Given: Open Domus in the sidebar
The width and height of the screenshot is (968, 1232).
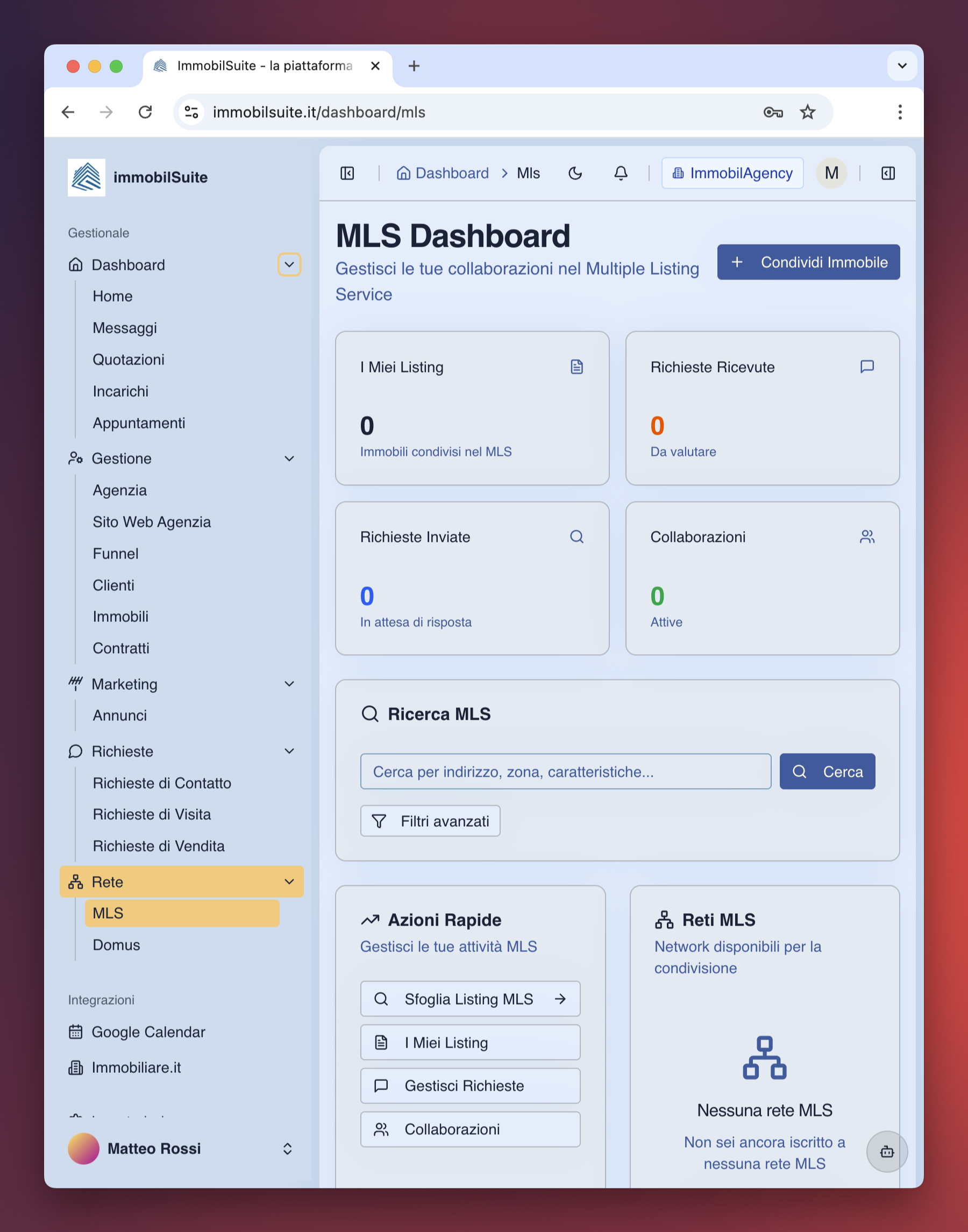Looking at the screenshot, I should pyautogui.click(x=116, y=945).
